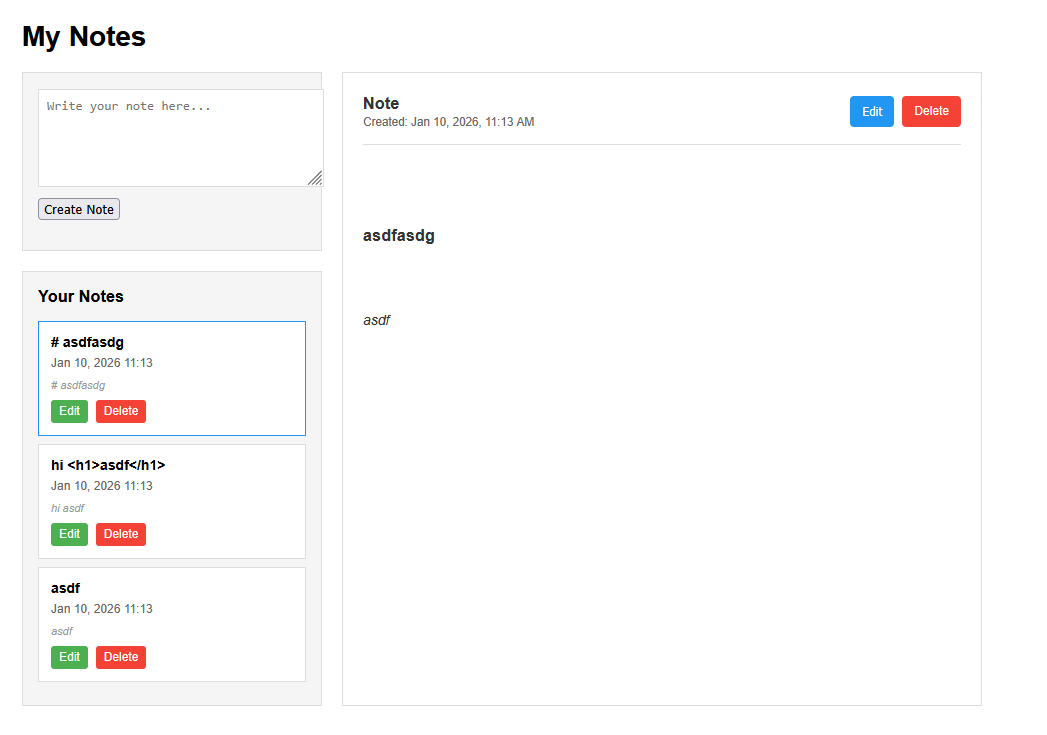Click green Edit on the "hi <h1>asdf</h1>" note
The width and height of the screenshot is (1047, 735).
[x=69, y=534]
